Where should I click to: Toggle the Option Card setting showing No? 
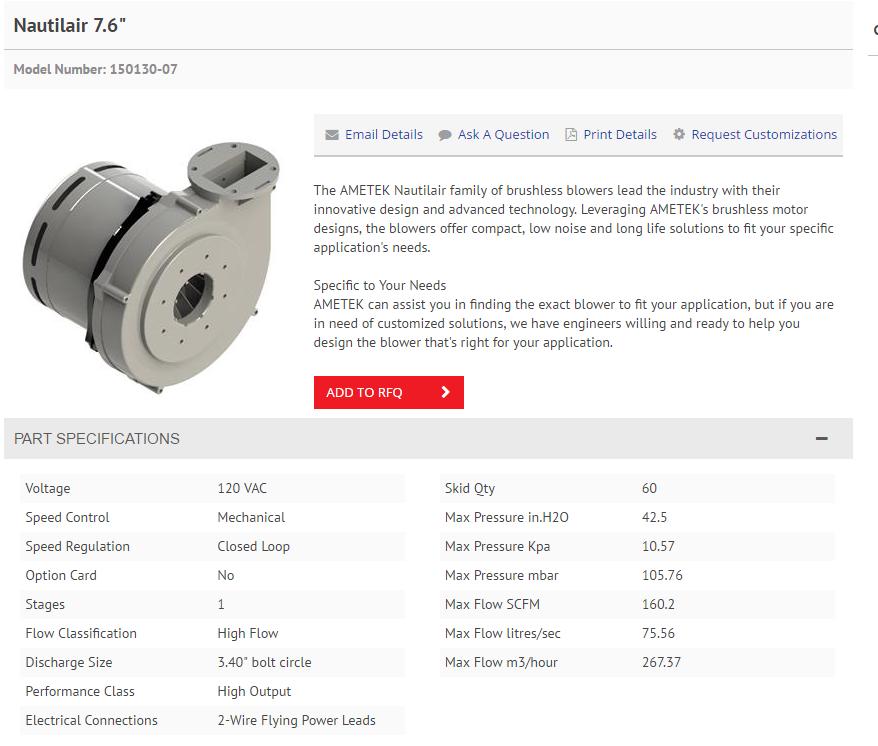tap(226, 575)
